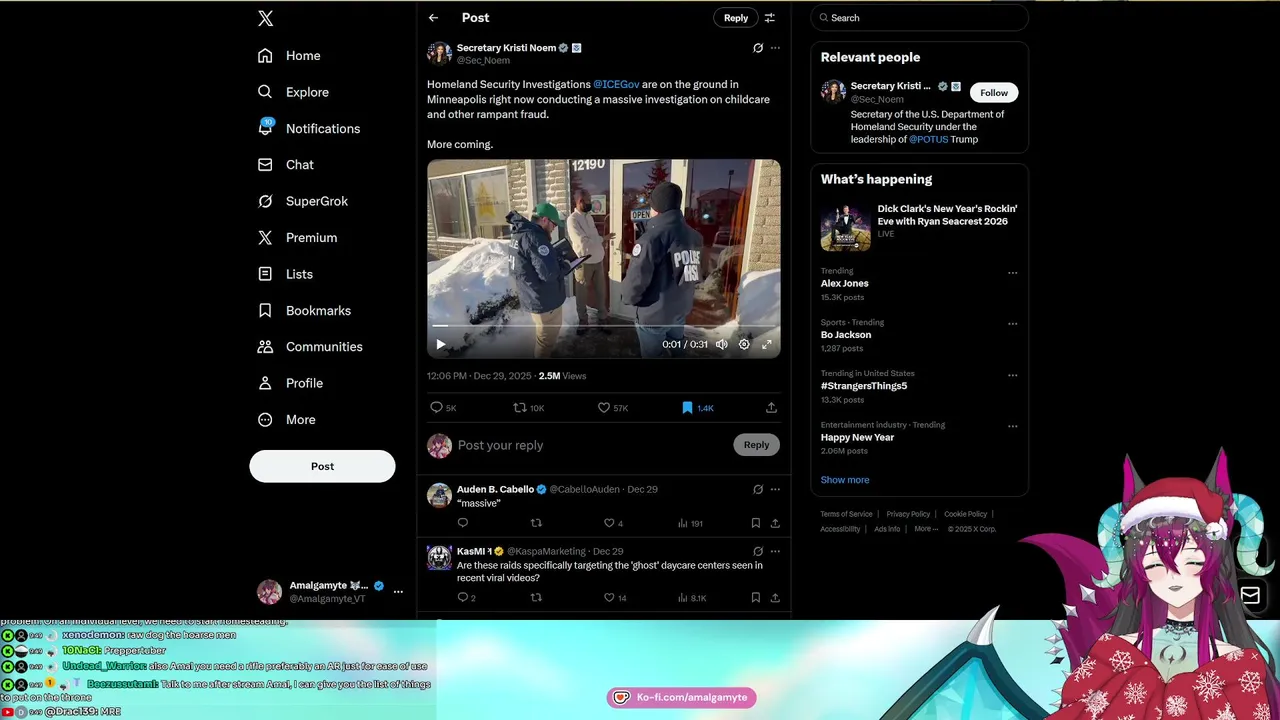1280x720 pixels.
Task: View analytics on KasMI's comment 8.1K
Action: coord(692,598)
